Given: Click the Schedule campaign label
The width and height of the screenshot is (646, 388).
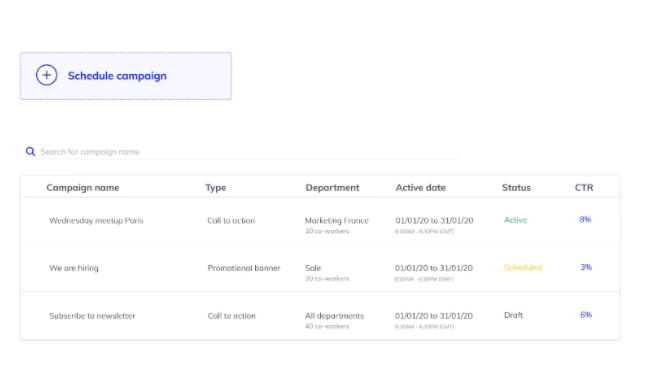Looking at the screenshot, I should click(x=117, y=76).
